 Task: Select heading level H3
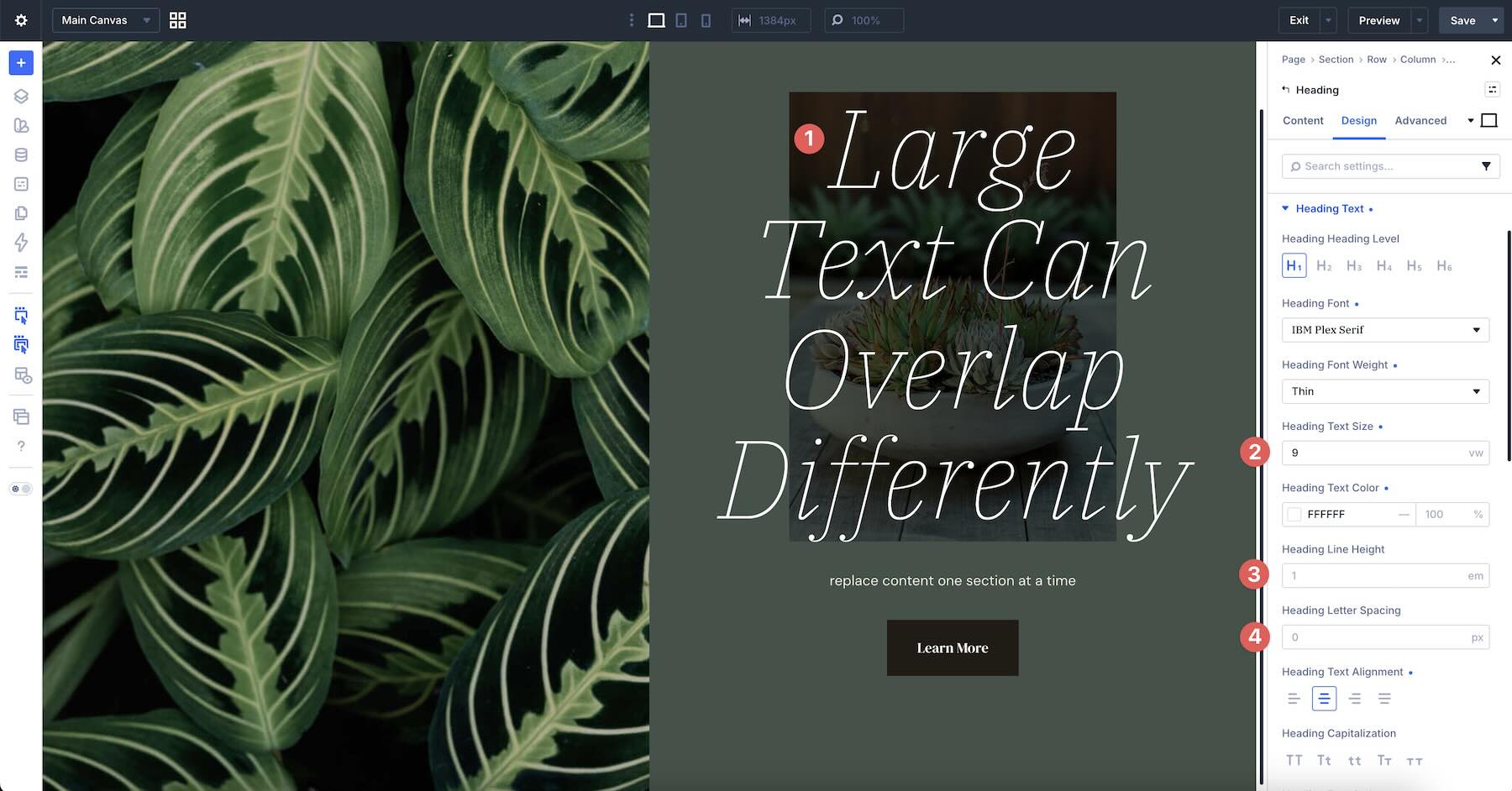click(1354, 265)
